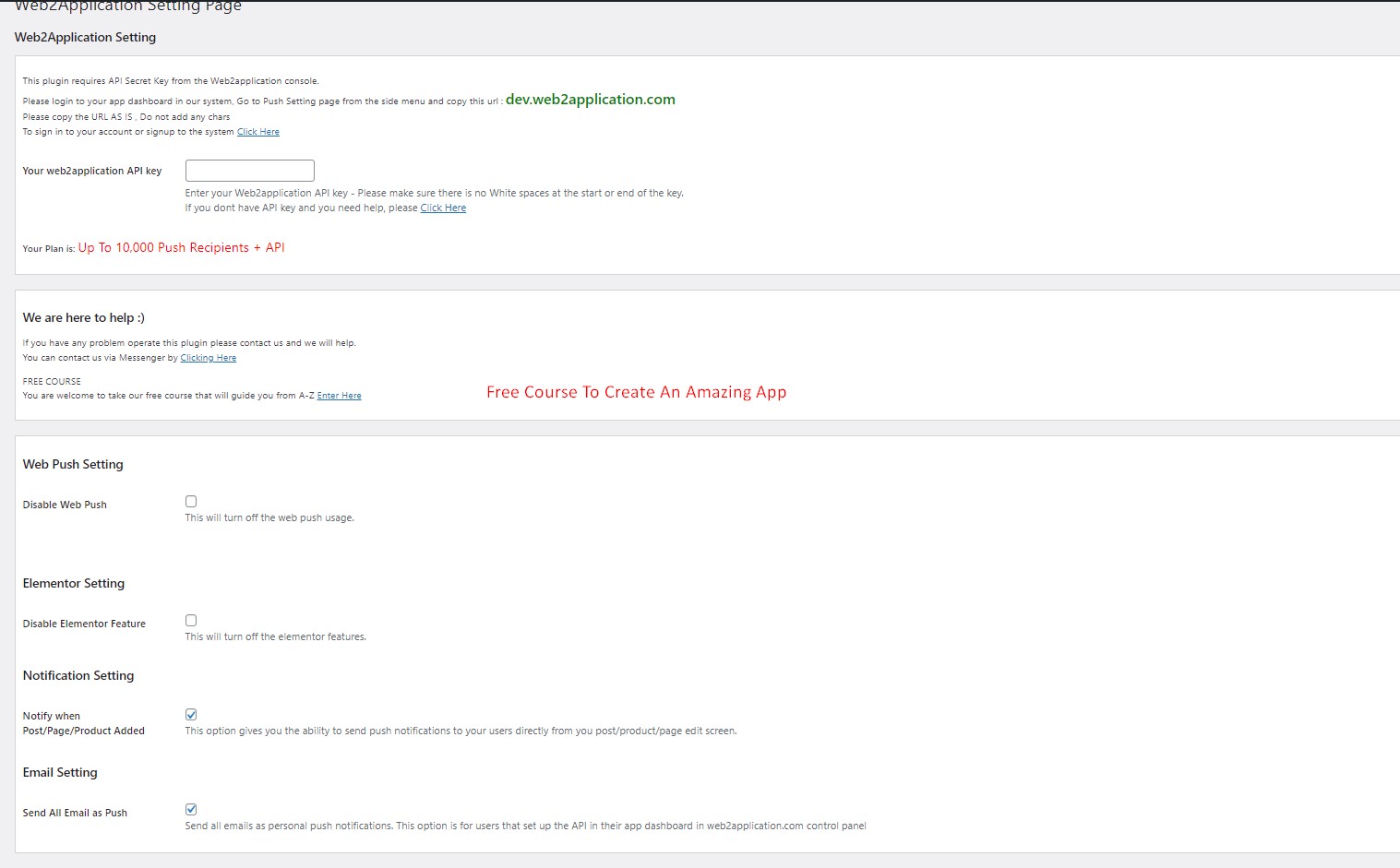Image resolution: width=1400 pixels, height=868 pixels.
Task: Click the Web2Application Setting heading
Action: (x=85, y=37)
